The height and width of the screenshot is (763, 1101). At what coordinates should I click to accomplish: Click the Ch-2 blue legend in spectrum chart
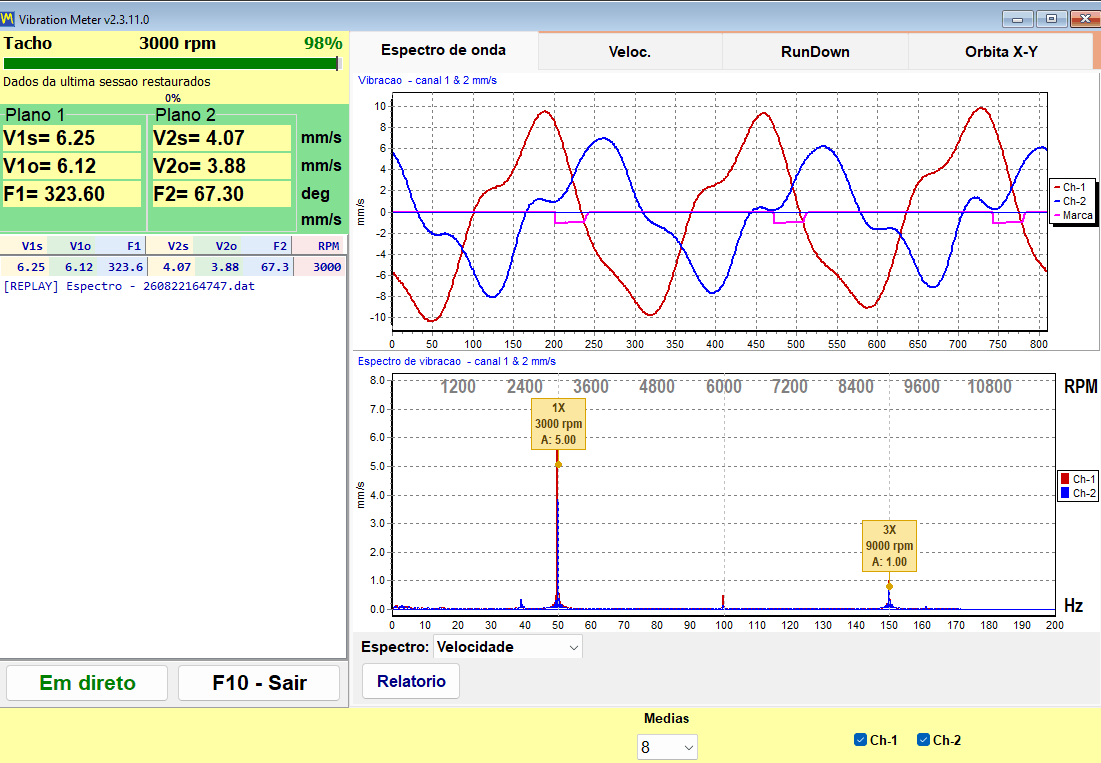coord(1078,493)
